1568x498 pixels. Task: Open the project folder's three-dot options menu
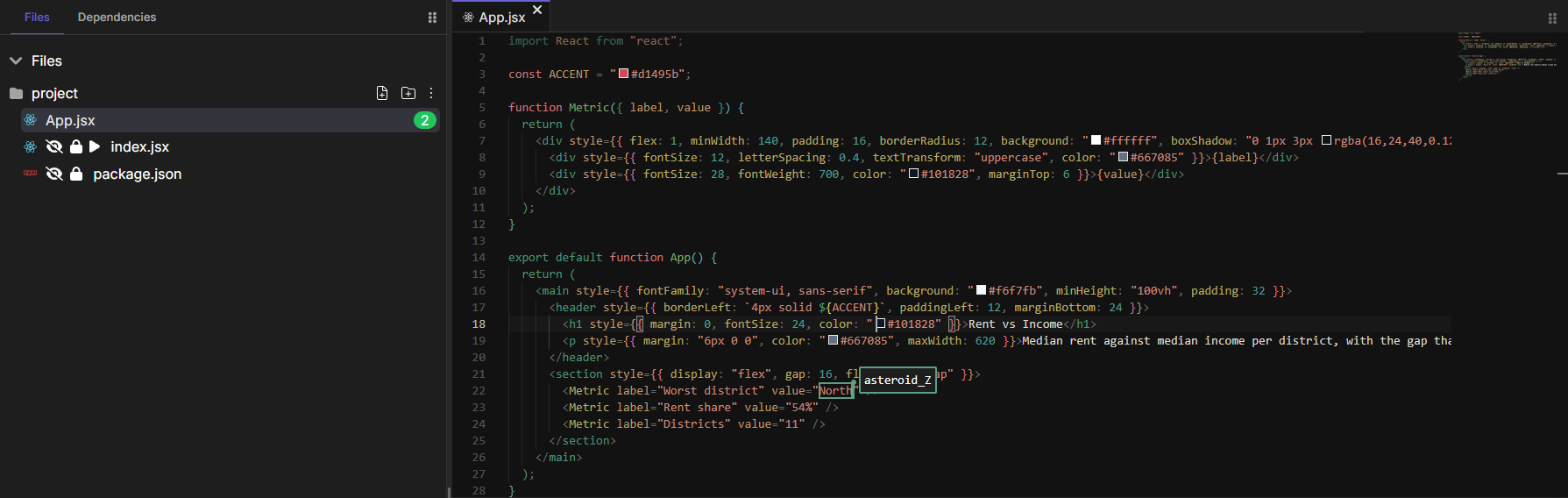click(x=432, y=93)
